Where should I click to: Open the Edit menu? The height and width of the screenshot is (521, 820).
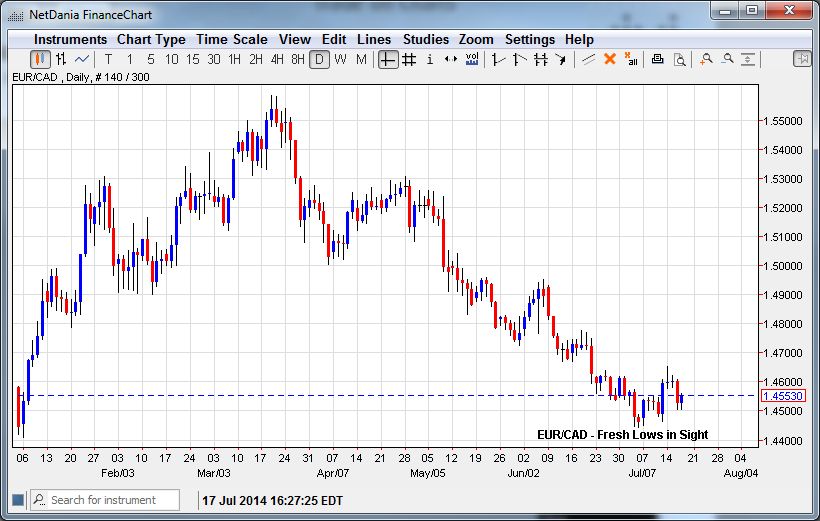click(x=334, y=40)
